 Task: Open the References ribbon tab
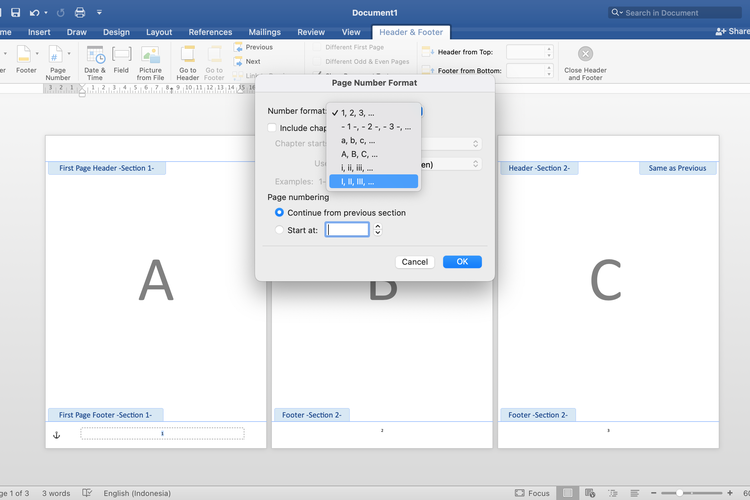pyautogui.click(x=210, y=32)
